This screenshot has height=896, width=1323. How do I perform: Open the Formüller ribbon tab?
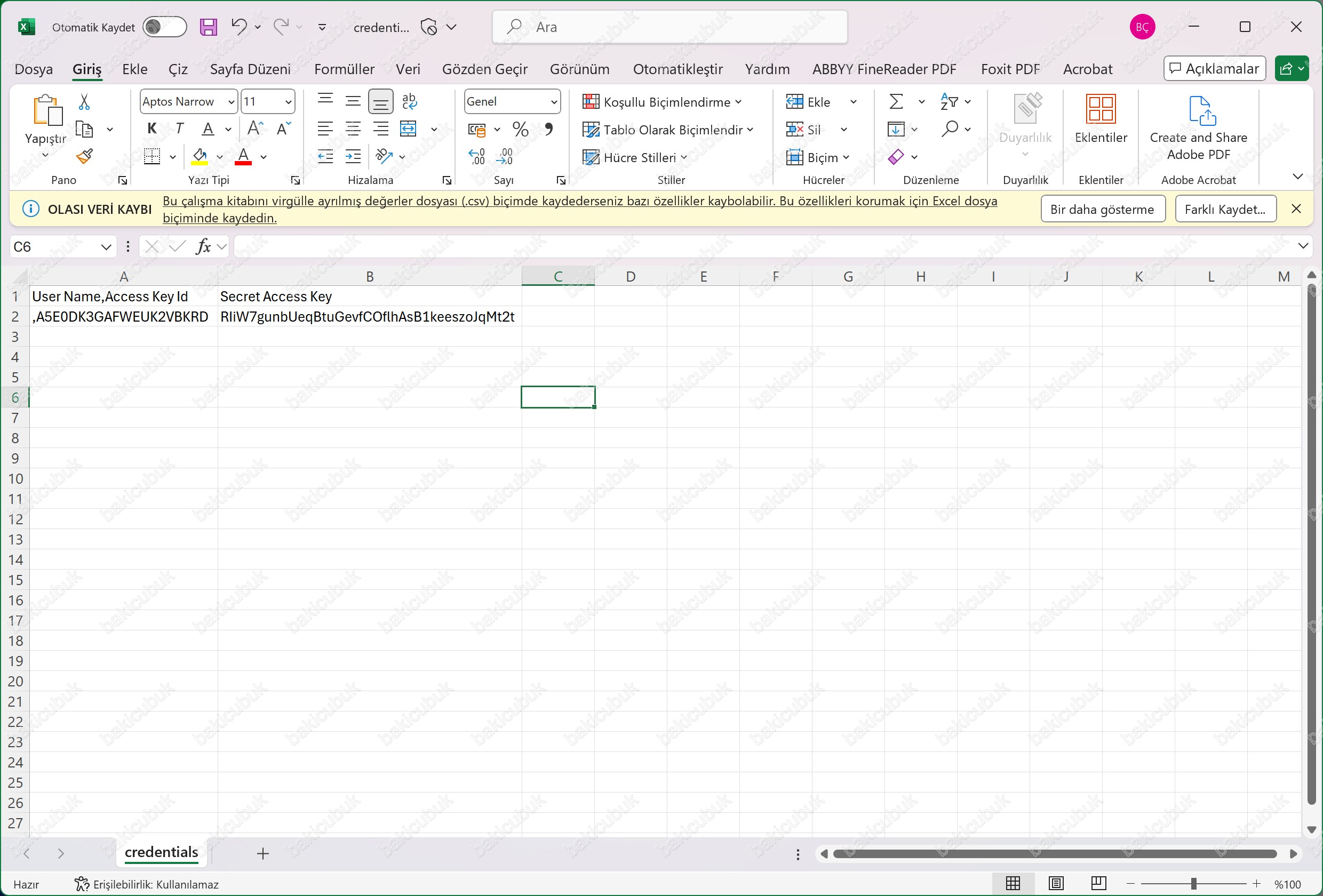[x=344, y=69]
